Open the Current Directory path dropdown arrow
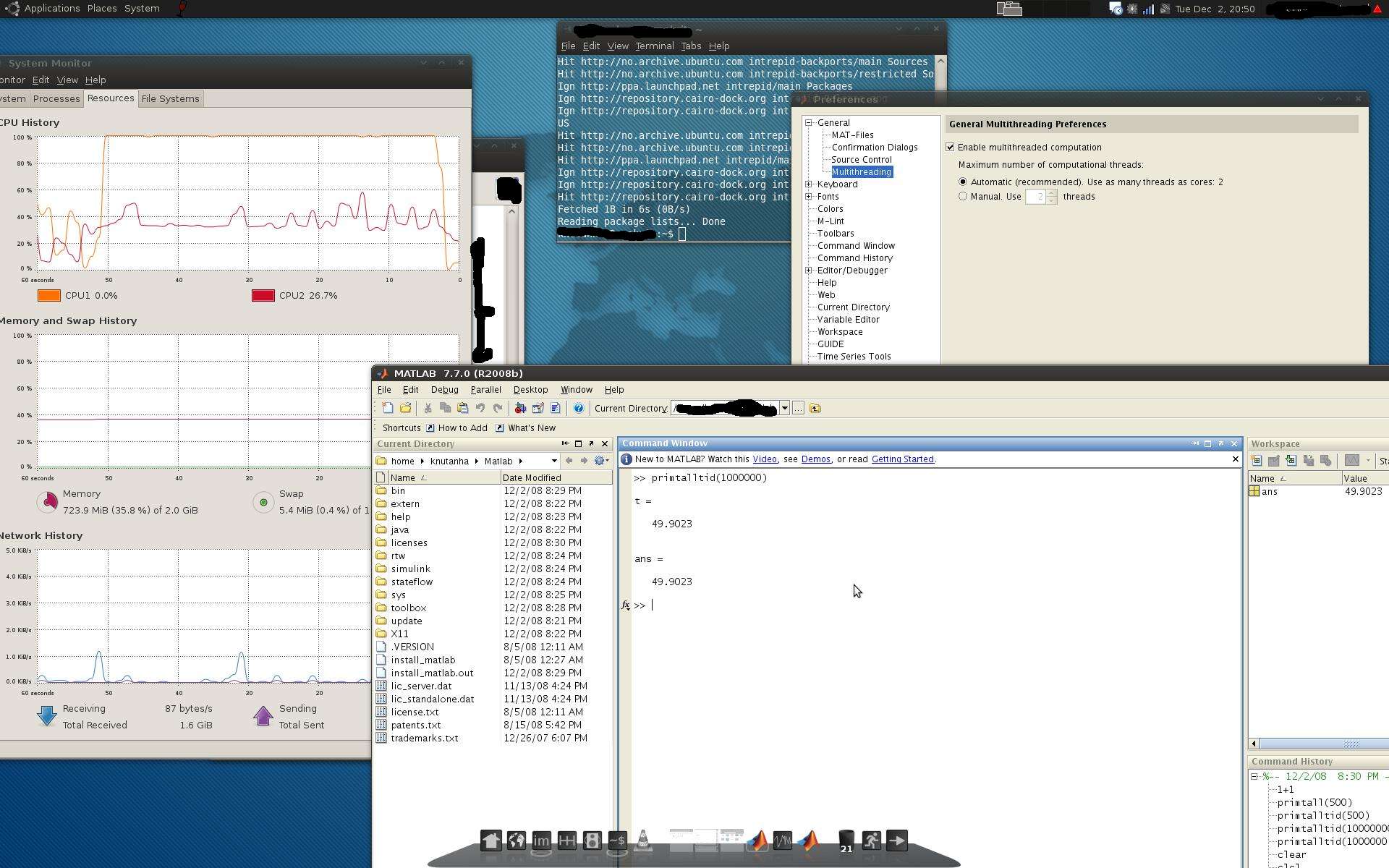Screen dimensions: 1389x868 click(784, 408)
